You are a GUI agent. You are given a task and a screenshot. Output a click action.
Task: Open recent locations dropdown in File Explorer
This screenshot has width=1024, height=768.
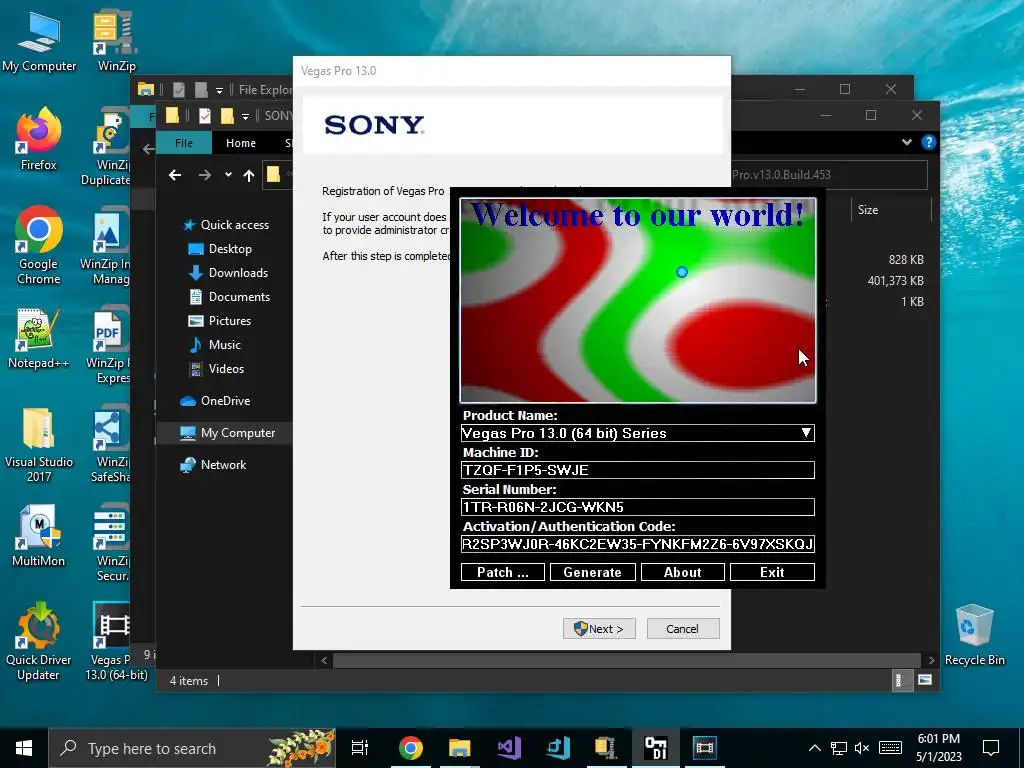pos(228,175)
